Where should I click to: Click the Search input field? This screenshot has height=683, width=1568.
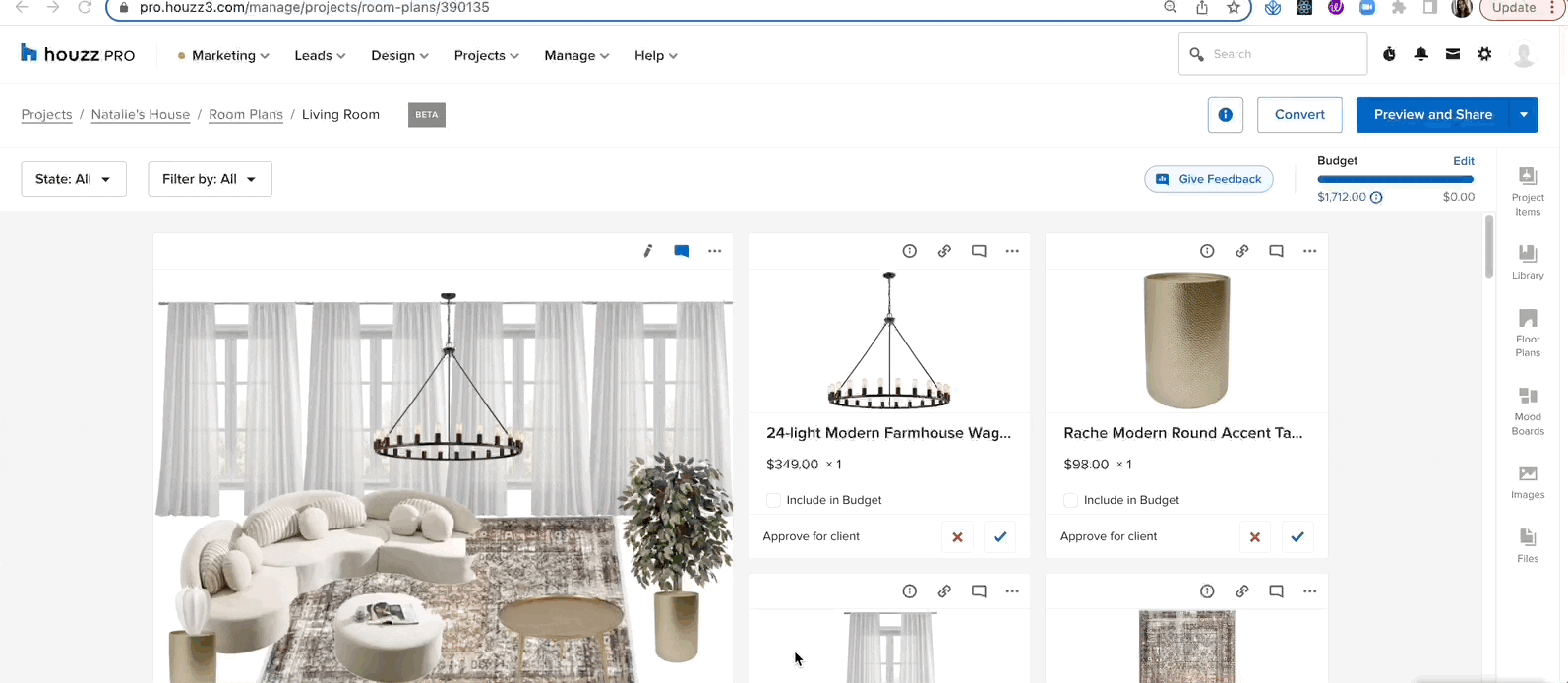tap(1273, 54)
